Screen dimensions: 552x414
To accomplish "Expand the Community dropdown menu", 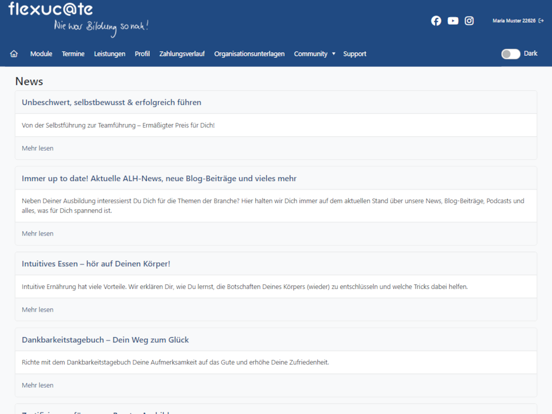I will pyautogui.click(x=314, y=54).
